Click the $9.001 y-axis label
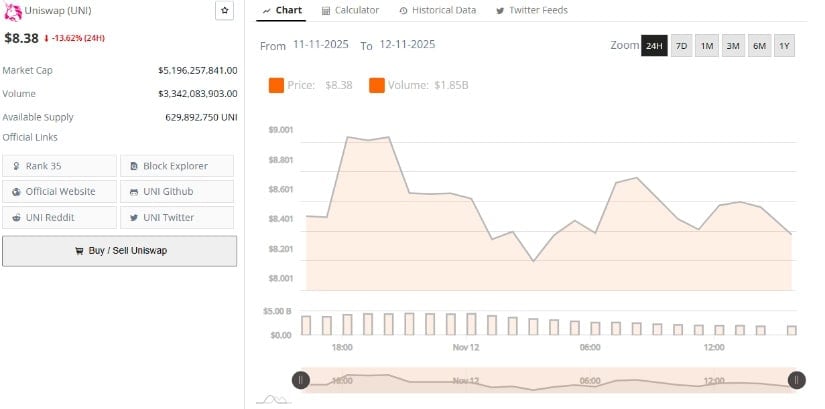The width and height of the screenshot is (825, 409). click(280, 130)
